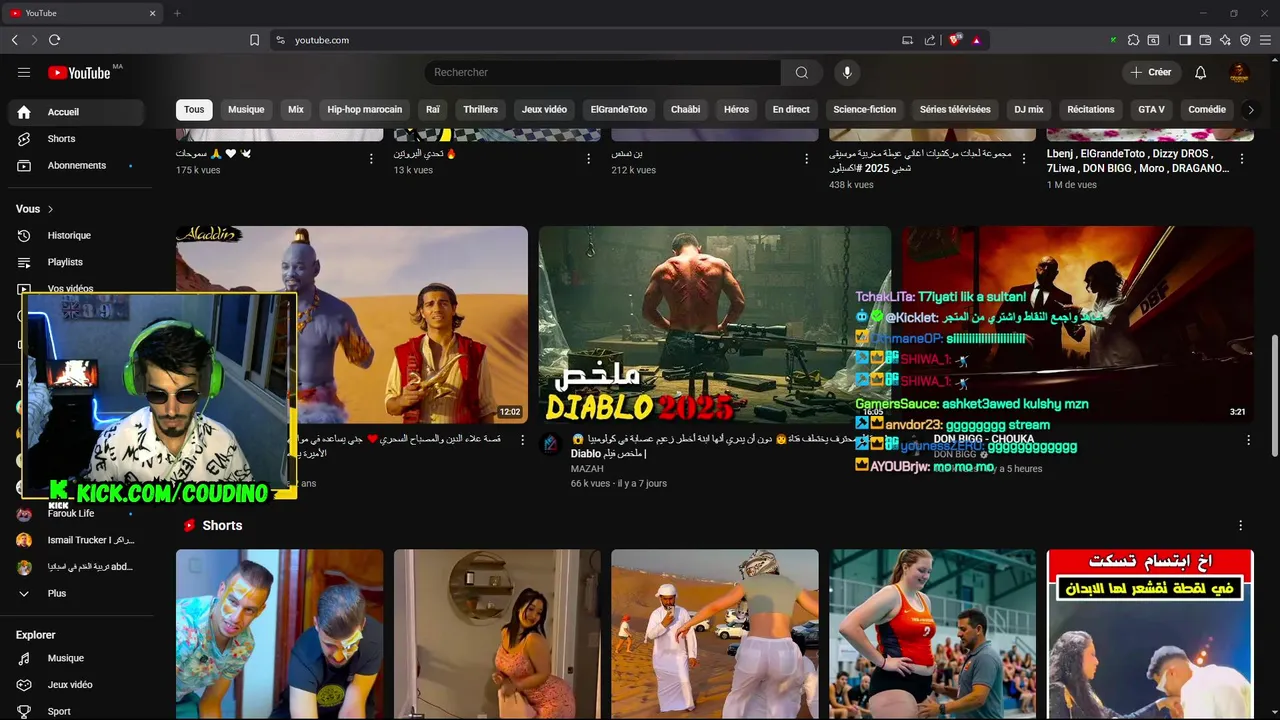Click the bookmark icon next to the URL
Screen dimensions: 1280x720
[254, 40]
